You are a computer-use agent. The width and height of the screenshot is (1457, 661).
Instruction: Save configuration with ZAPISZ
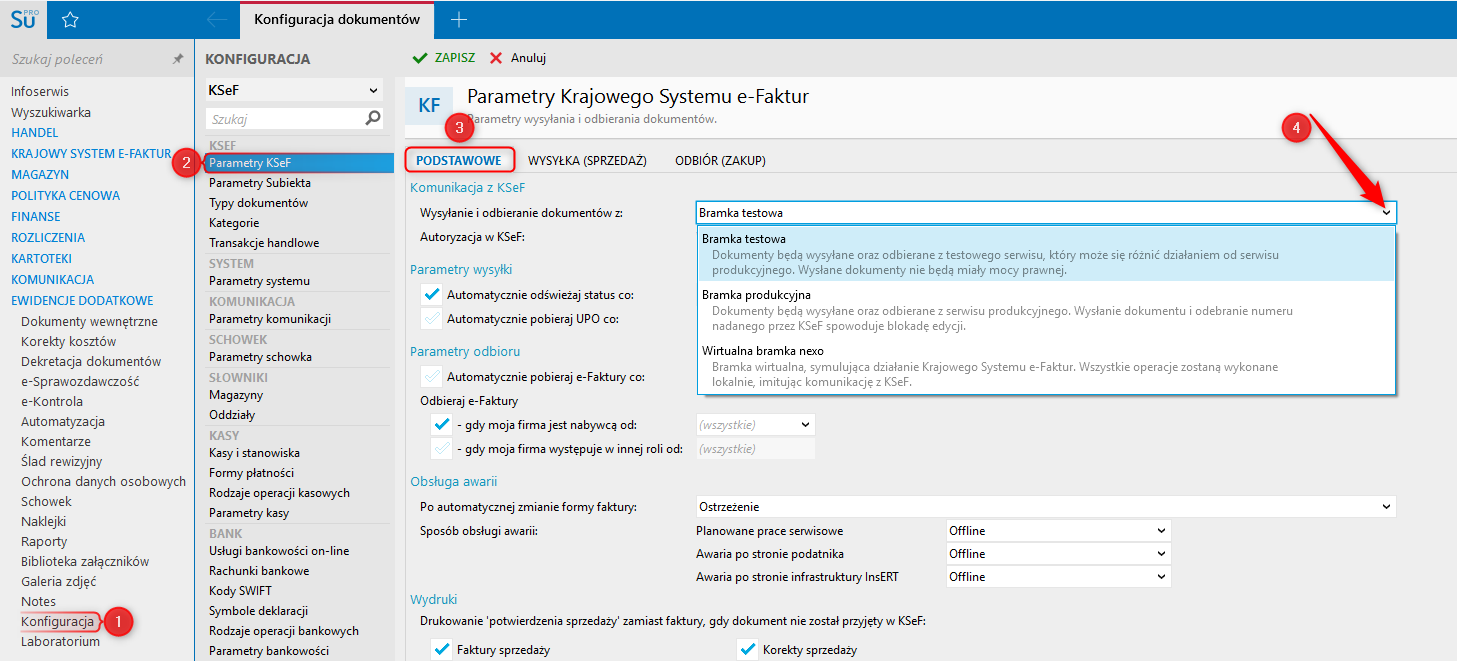[x=445, y=58]
